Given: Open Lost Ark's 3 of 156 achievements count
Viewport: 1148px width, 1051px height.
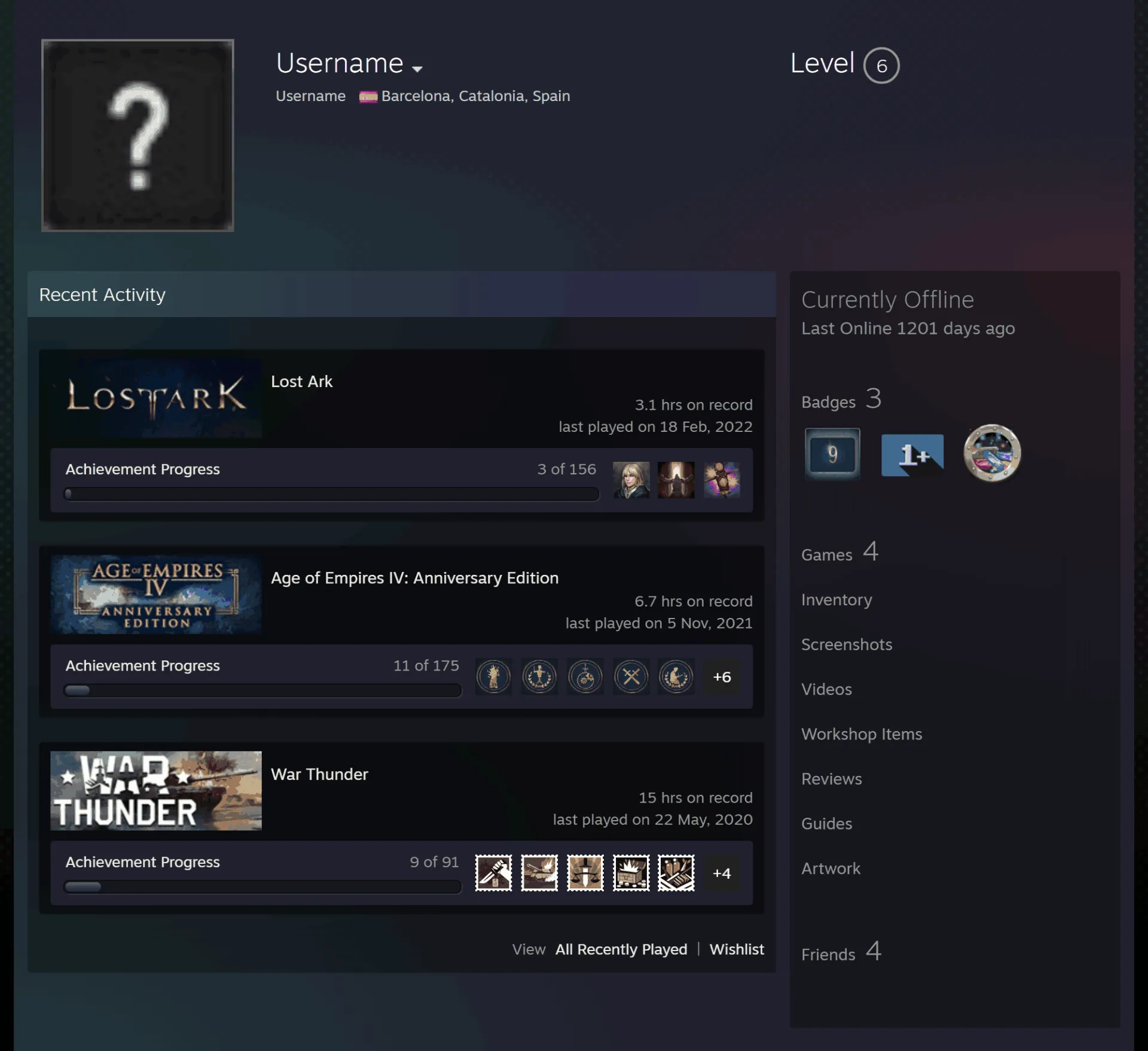Looking at the screenshot, I should [566, 469].
